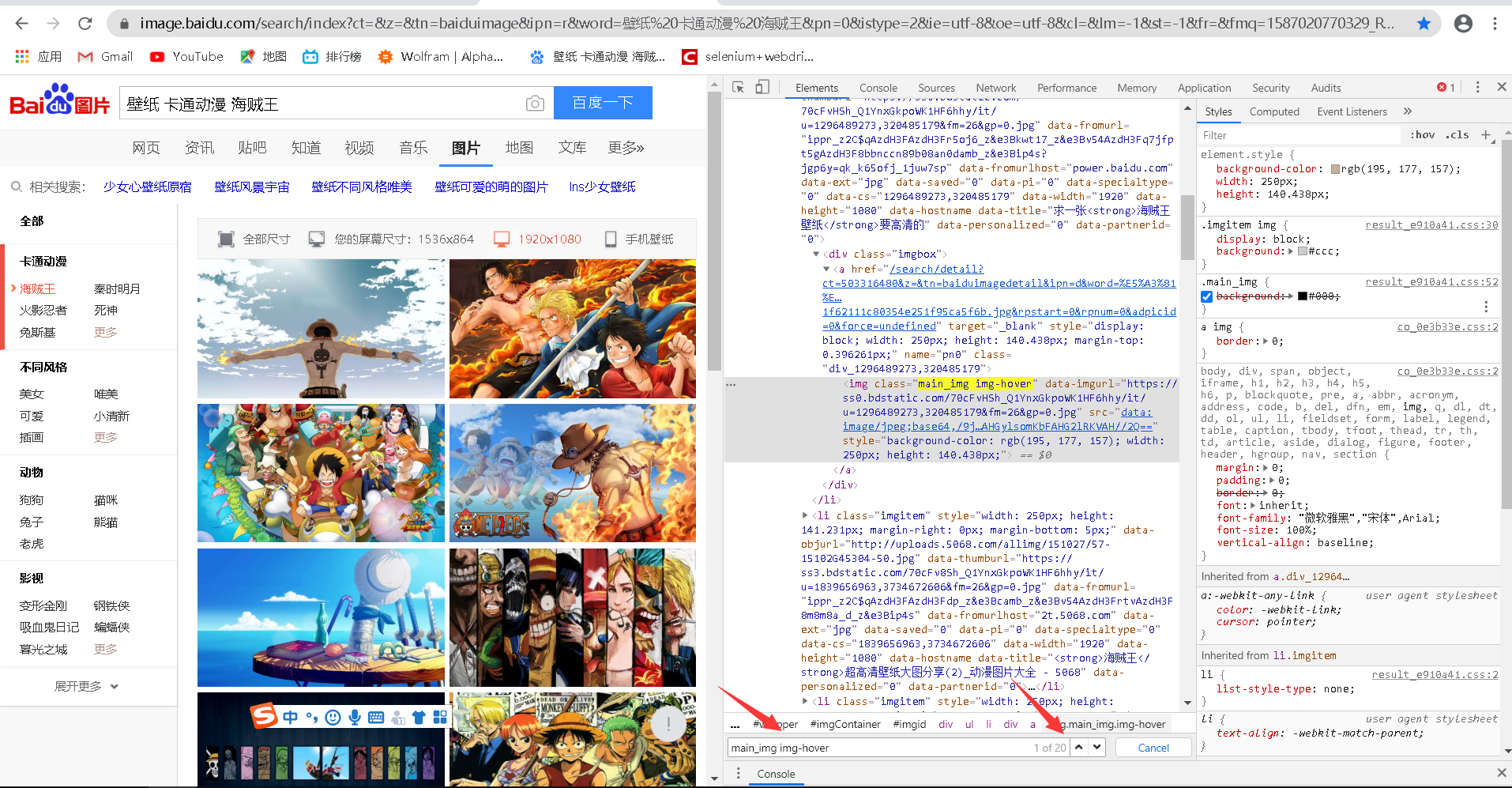Expand the padding shorthand property
Image resolution: width=1512 pixels, height=788 pixels.
click(x=1272, y=481)
